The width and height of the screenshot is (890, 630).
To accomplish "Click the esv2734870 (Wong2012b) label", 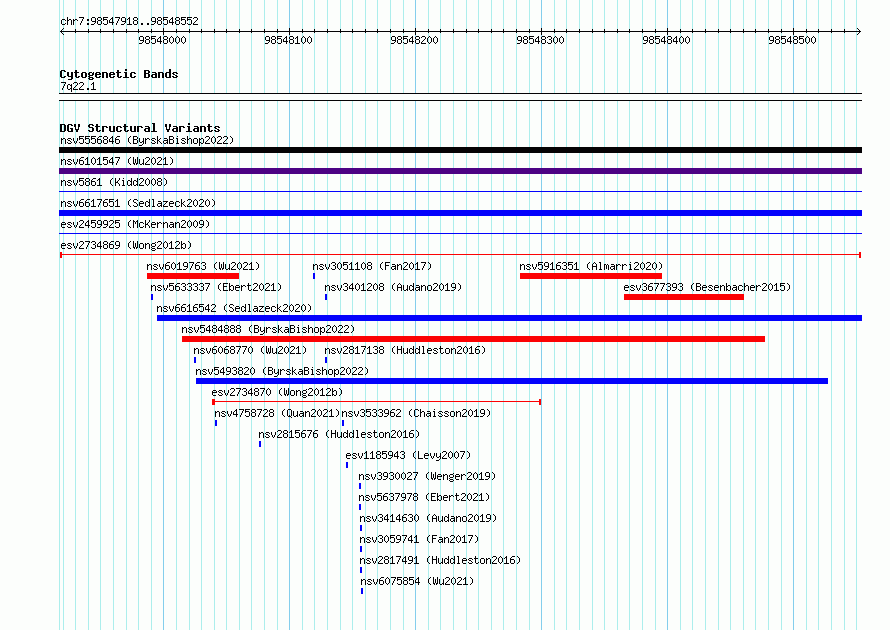I will tap(277, 392).
